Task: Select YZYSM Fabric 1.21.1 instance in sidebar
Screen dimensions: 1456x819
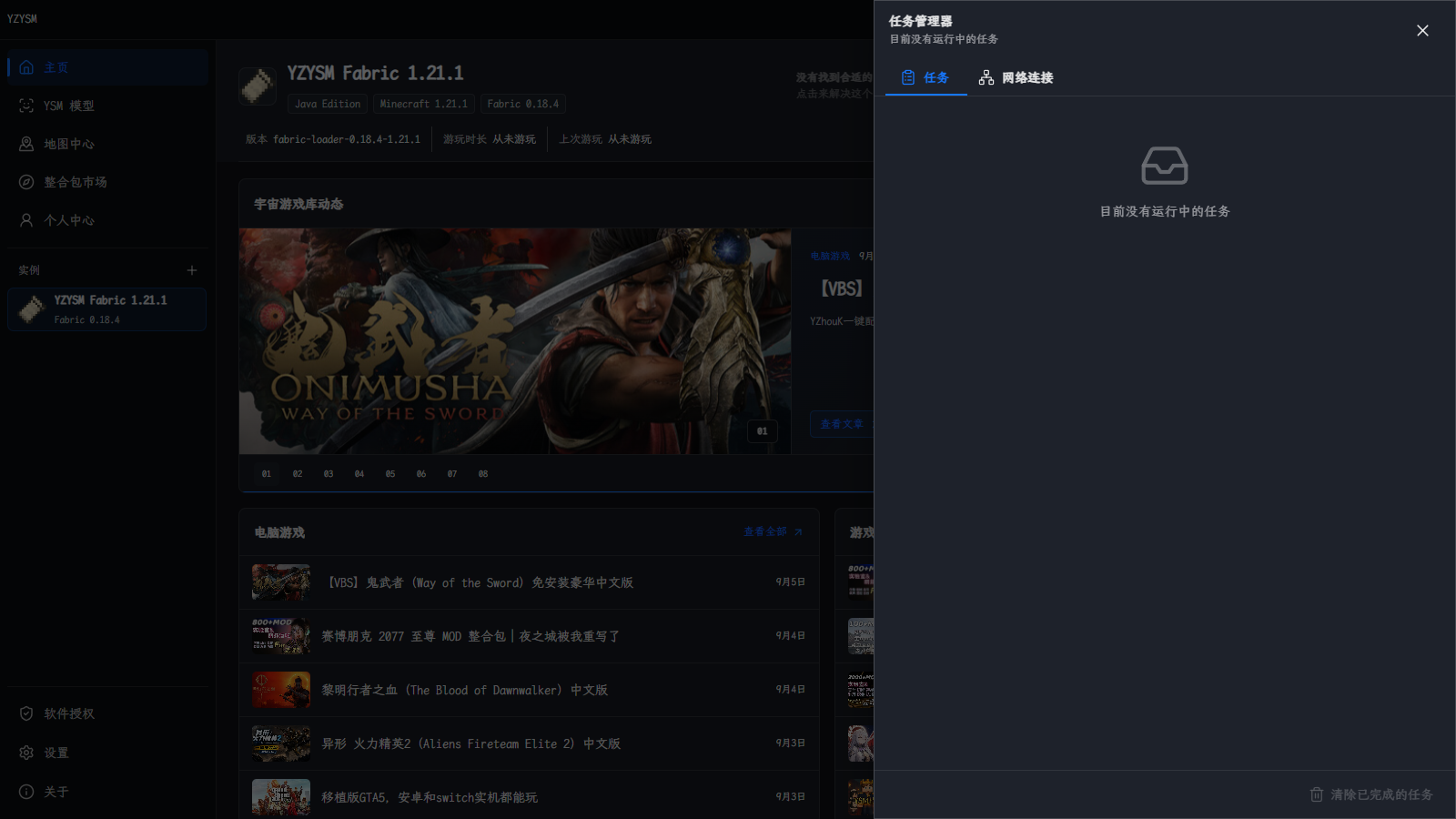Action: (107, 309)
